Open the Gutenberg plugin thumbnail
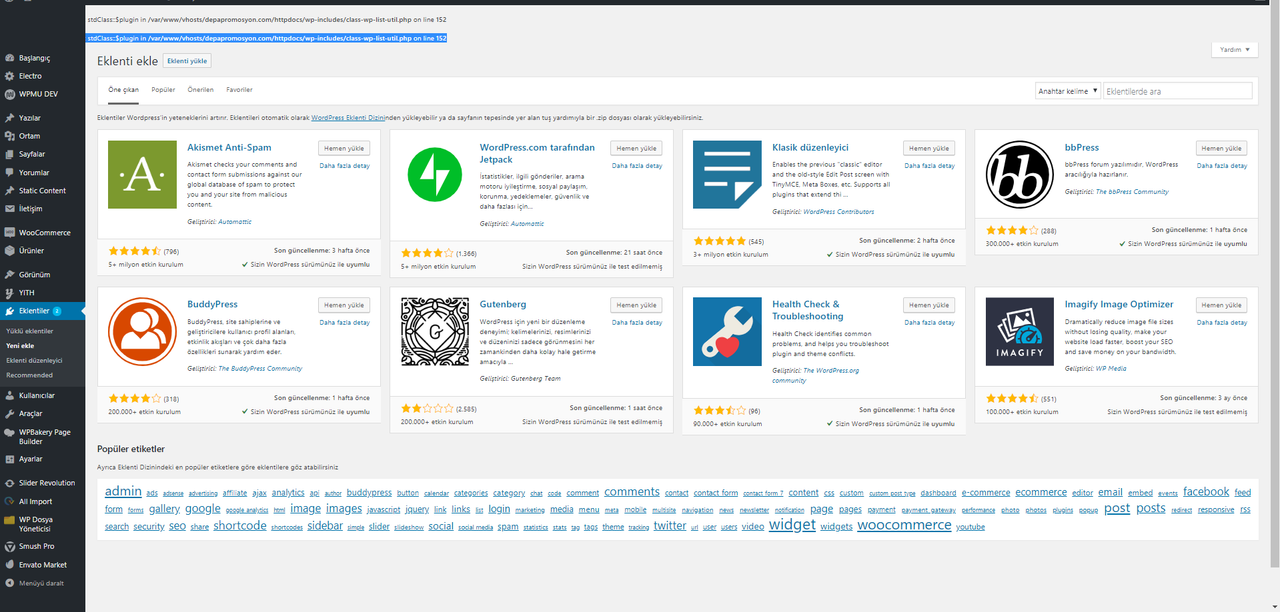The image size is (1280, 612). [x=434, y=331]
